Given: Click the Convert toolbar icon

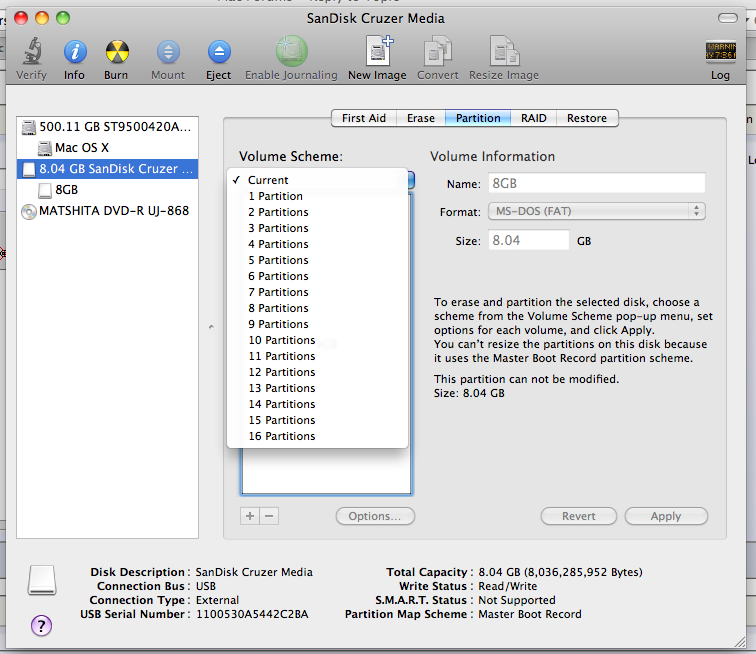Looking at the screenshot, I should click(437, 51).
